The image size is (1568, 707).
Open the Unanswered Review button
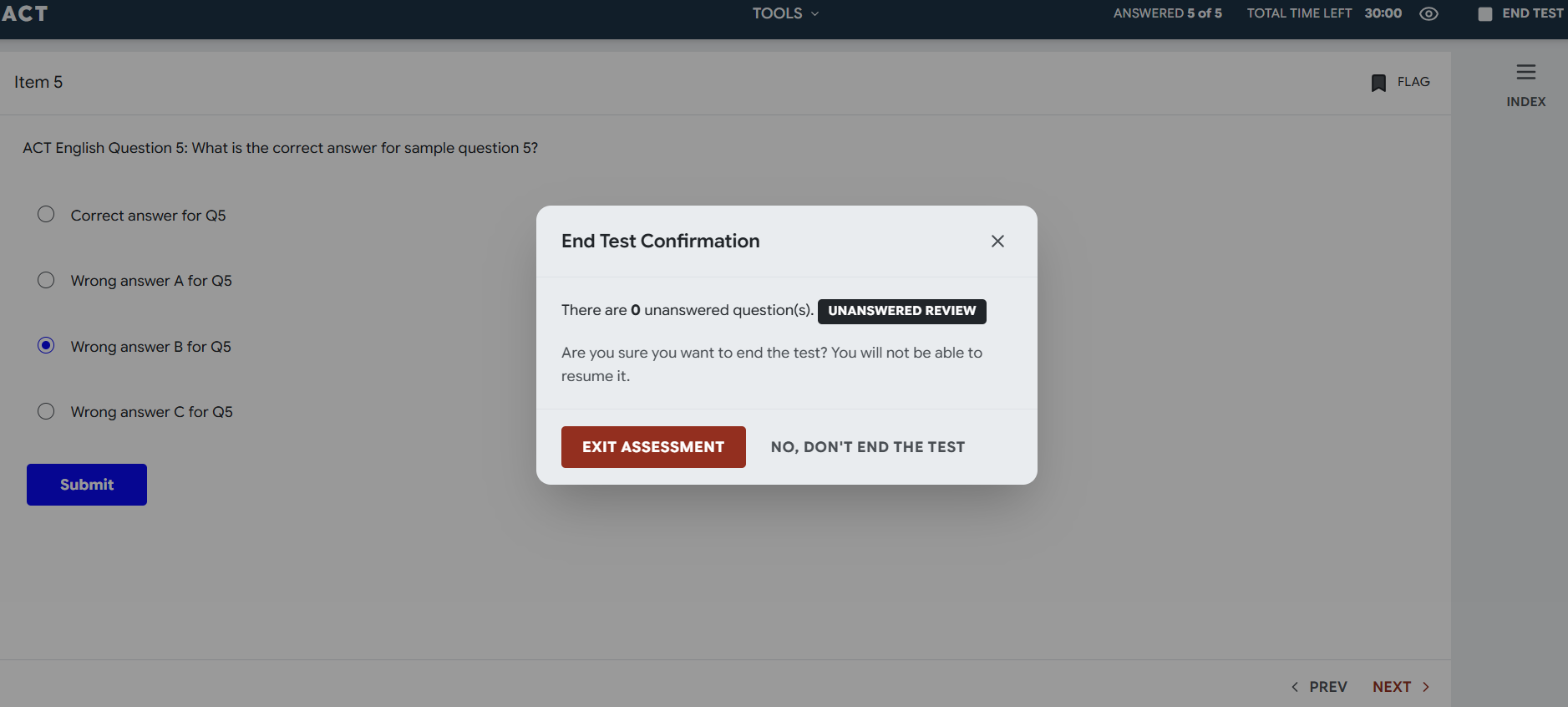point(901,311)
